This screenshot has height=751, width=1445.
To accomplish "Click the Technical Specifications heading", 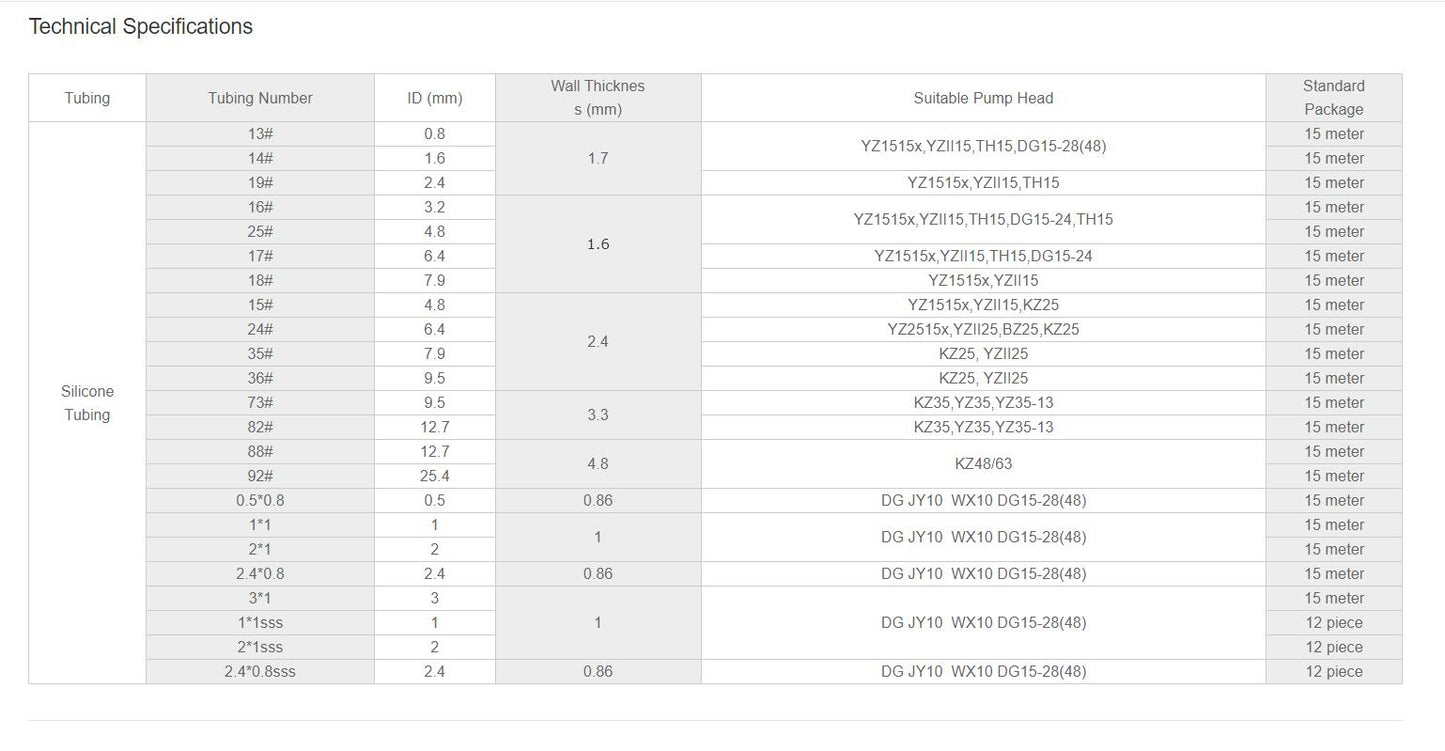I will pyautogui.click(x=141, y=27).
